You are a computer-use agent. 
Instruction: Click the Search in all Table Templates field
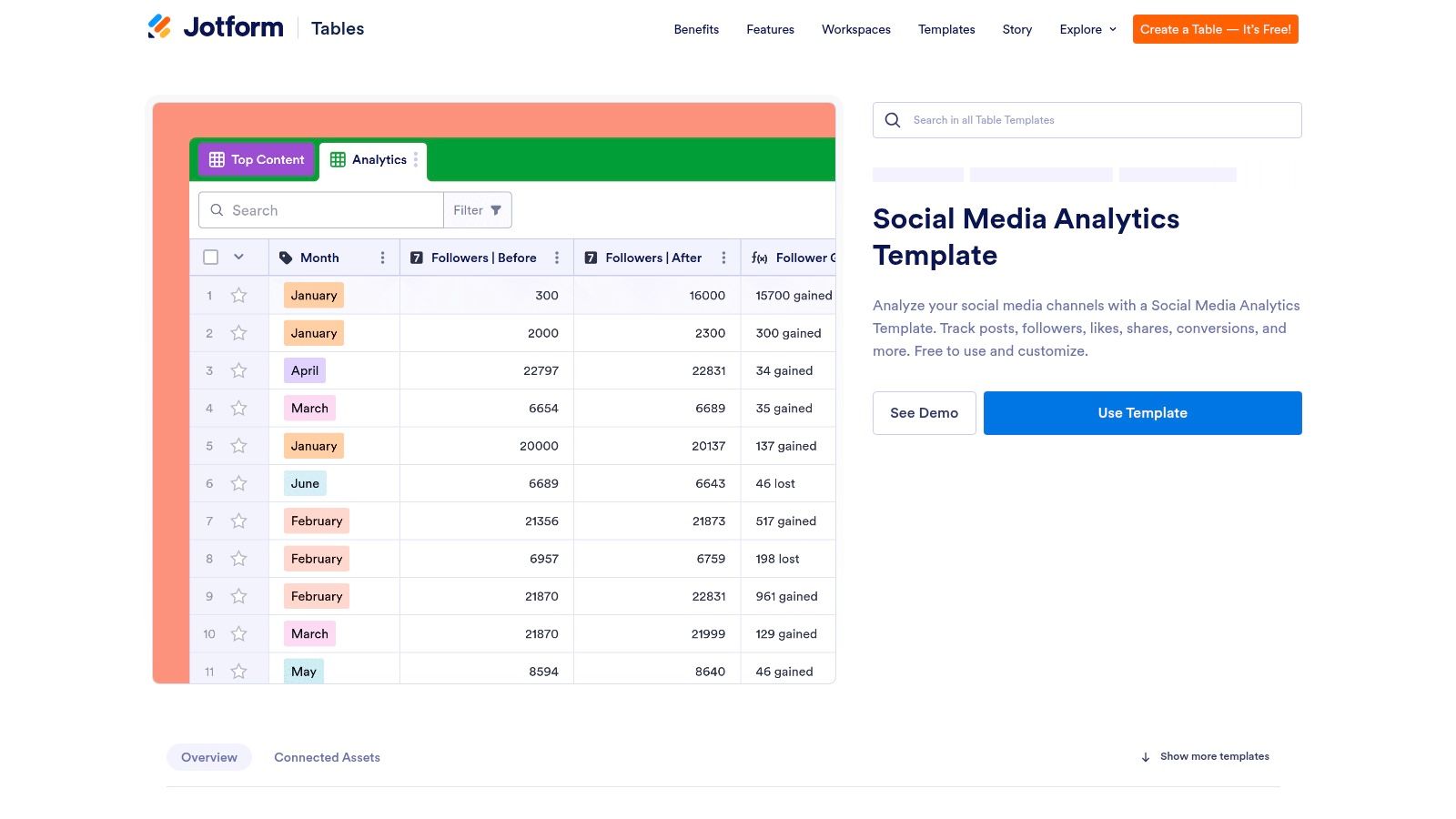1087,120
